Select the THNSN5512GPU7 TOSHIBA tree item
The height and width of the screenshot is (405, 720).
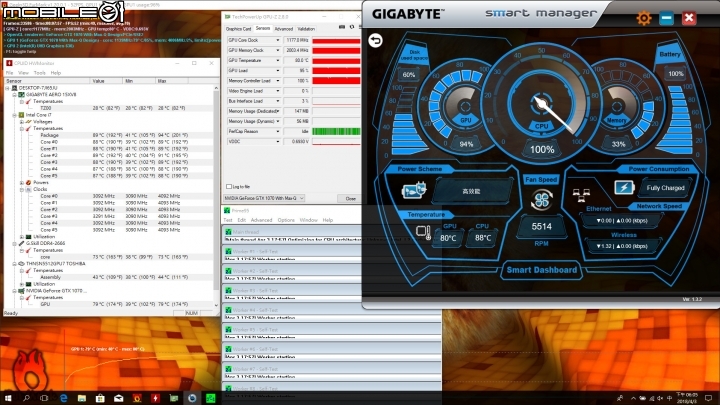56,264
